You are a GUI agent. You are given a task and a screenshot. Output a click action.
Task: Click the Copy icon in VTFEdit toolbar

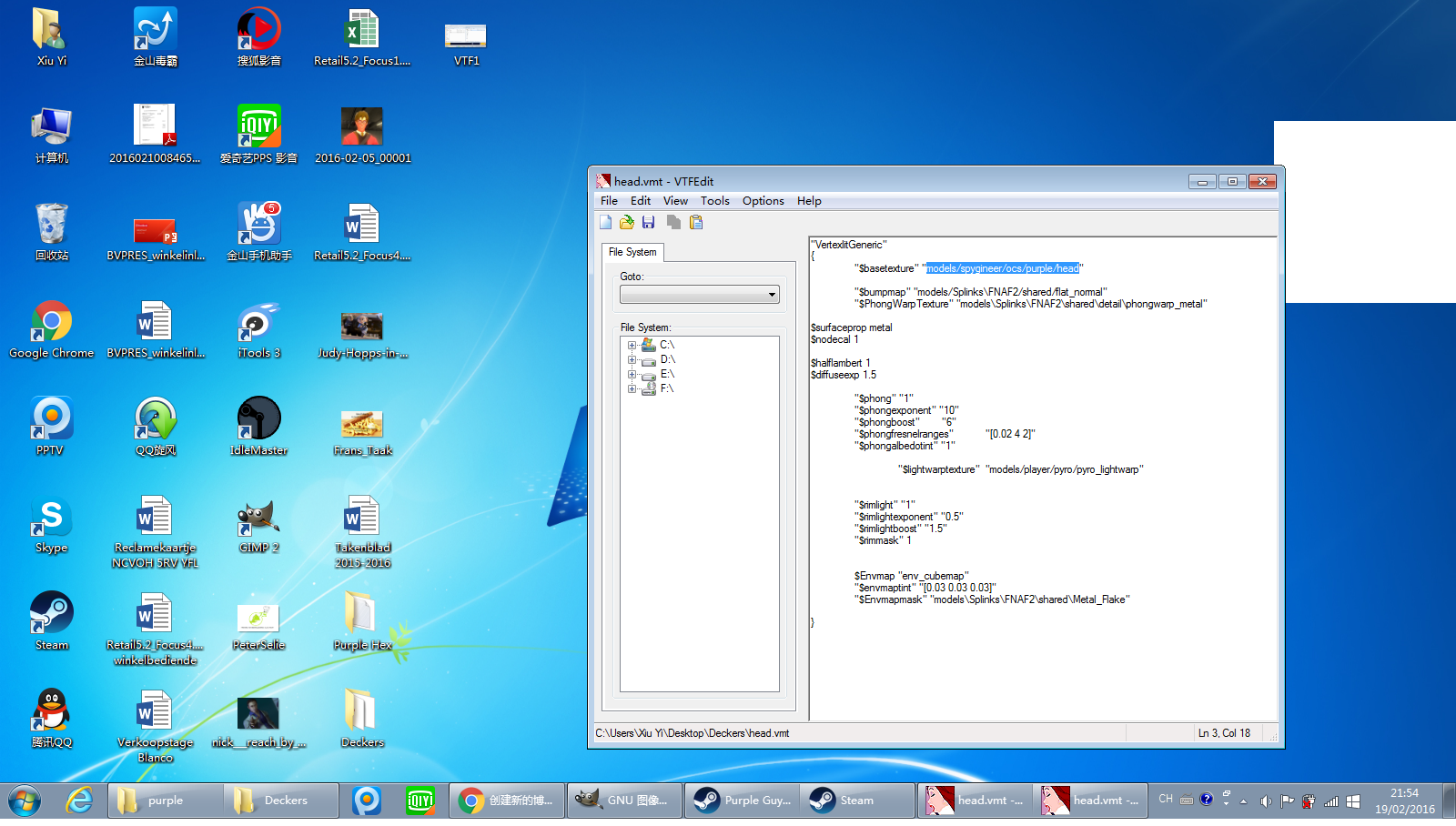(x=673, y=222)
